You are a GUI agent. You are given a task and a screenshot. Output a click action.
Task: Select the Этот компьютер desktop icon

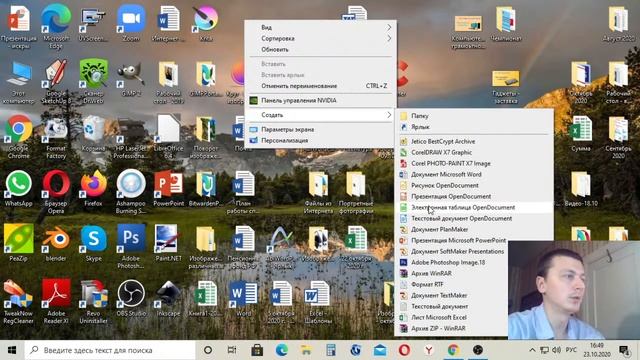coord(18,82)
